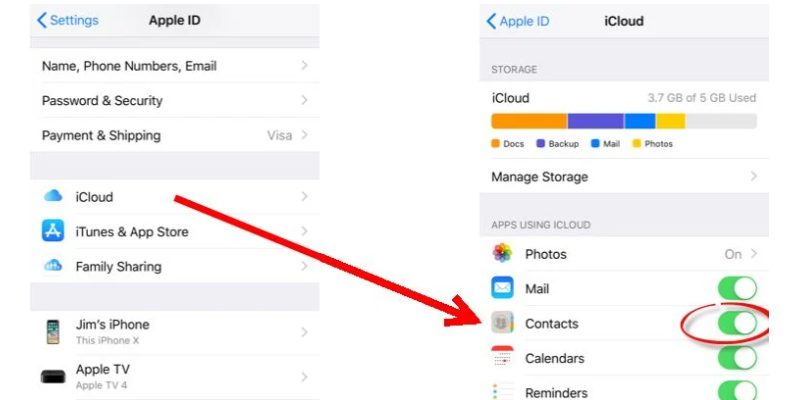Disable the Contacts iCloud switch
799x400 pixels.
(x=737, y=324)
